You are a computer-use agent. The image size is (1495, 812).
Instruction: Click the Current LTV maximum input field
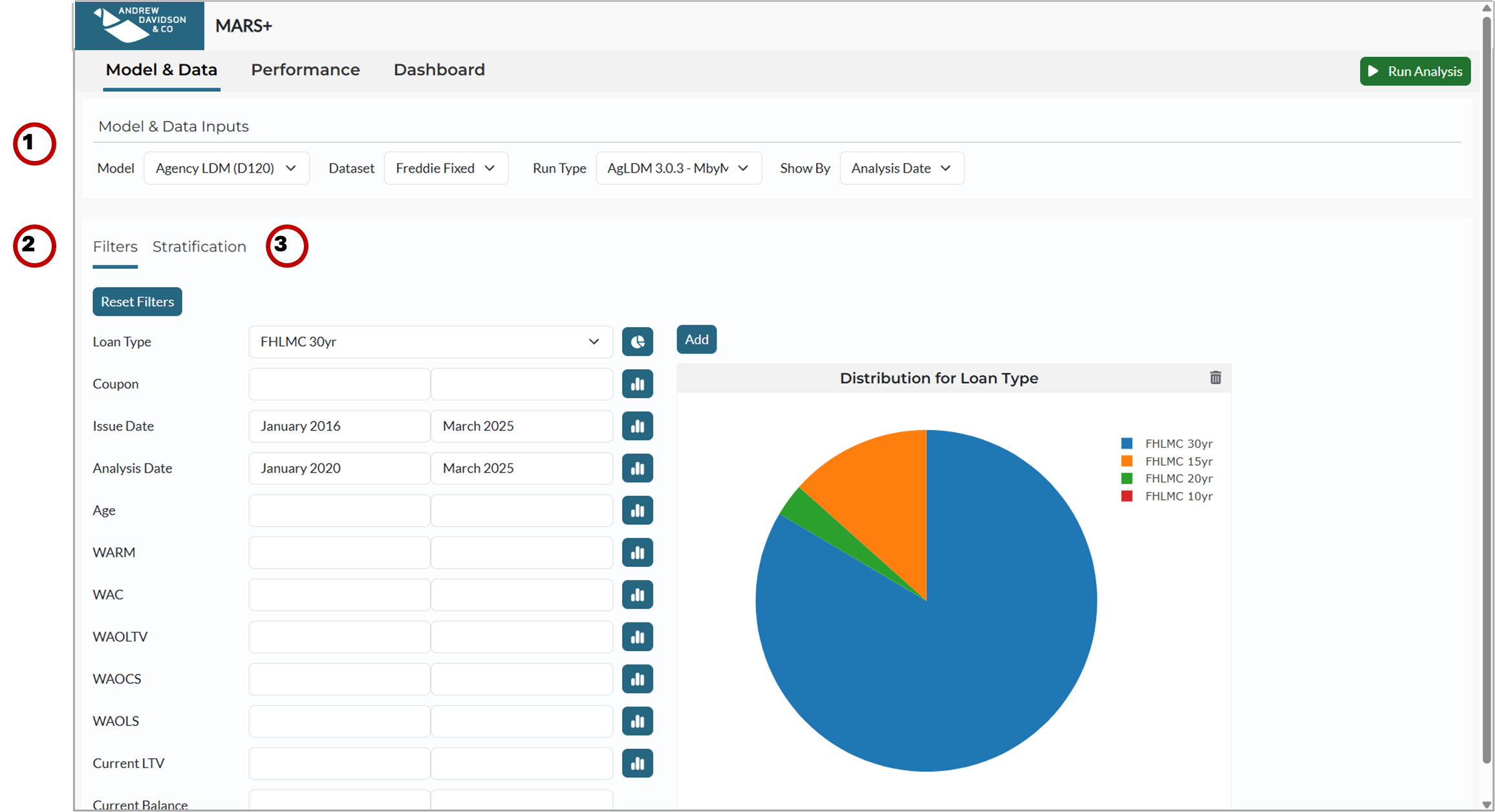coord(522,764)
